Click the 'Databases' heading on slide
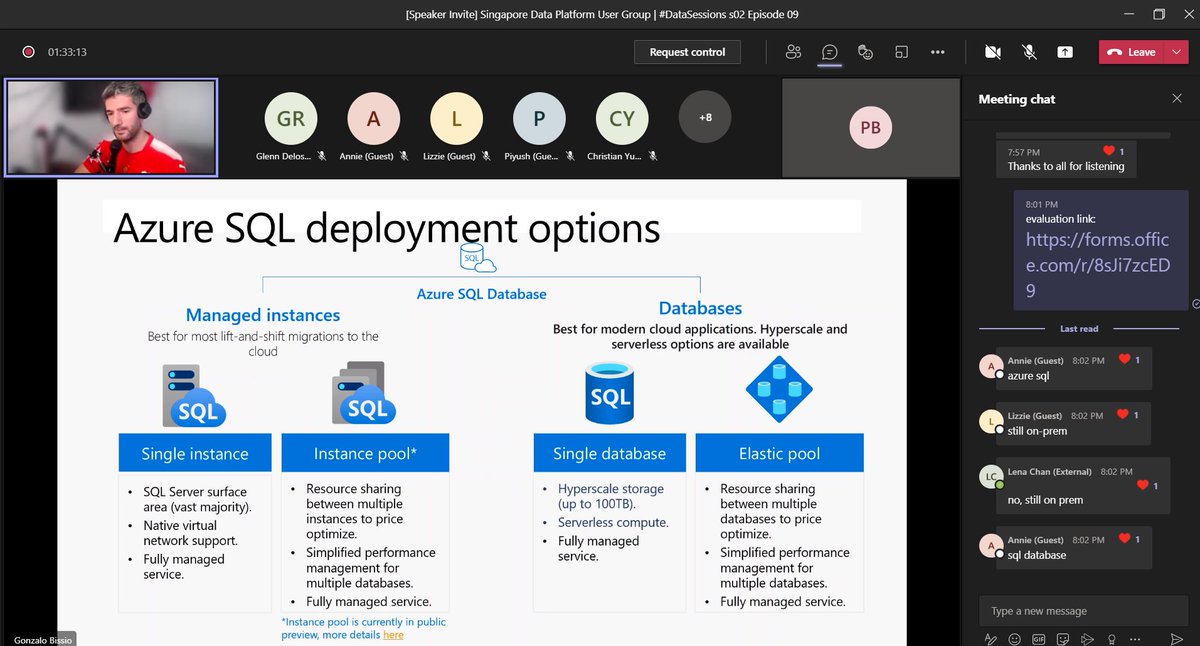This screenshot has height=646, width=1200. click(700, 308)
